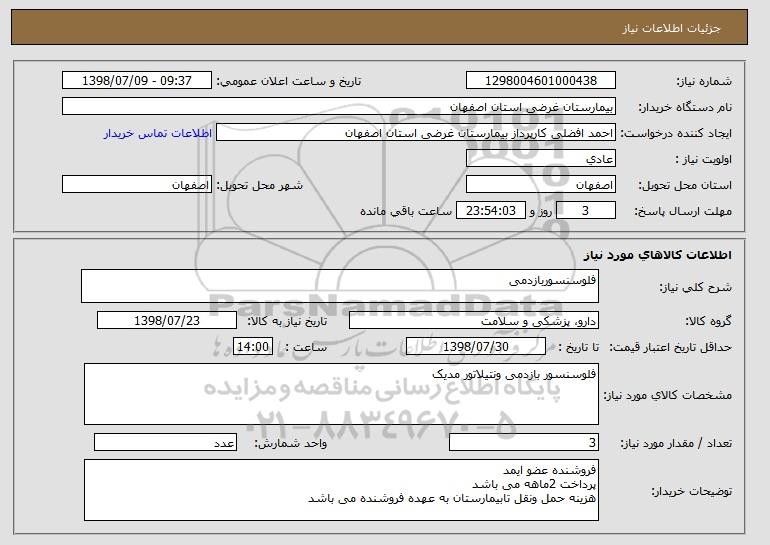The height and width of the screenshot is (545, 770).
Task: Click buyer organization name field
Action: 339,107
